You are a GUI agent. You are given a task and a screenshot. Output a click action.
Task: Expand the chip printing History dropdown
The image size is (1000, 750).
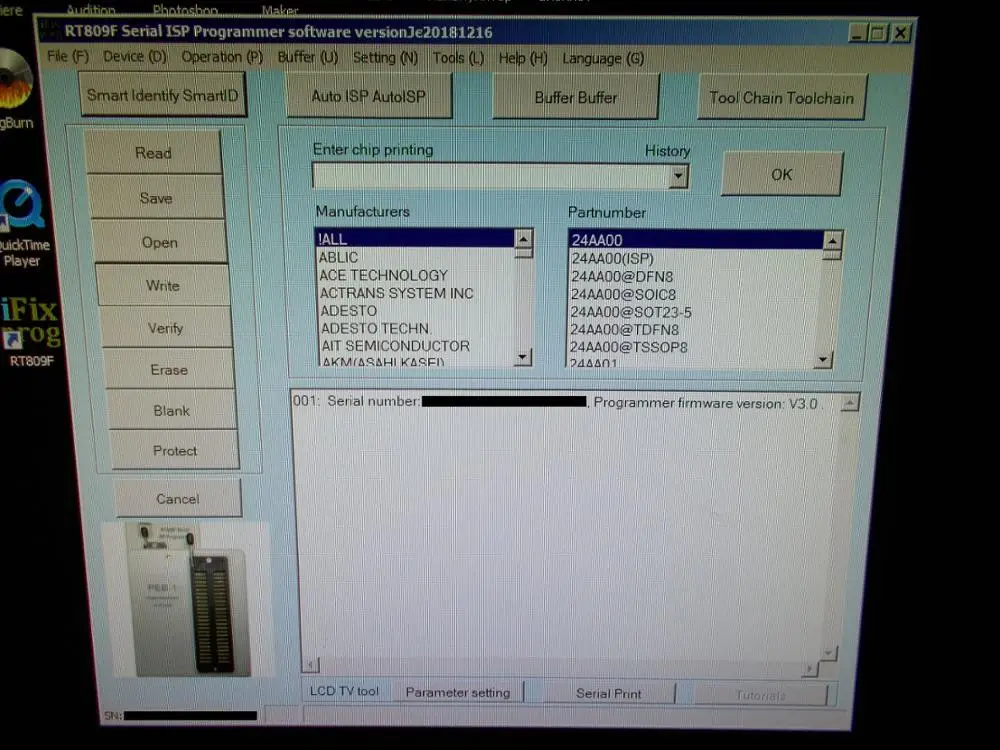tap(679, 176)
